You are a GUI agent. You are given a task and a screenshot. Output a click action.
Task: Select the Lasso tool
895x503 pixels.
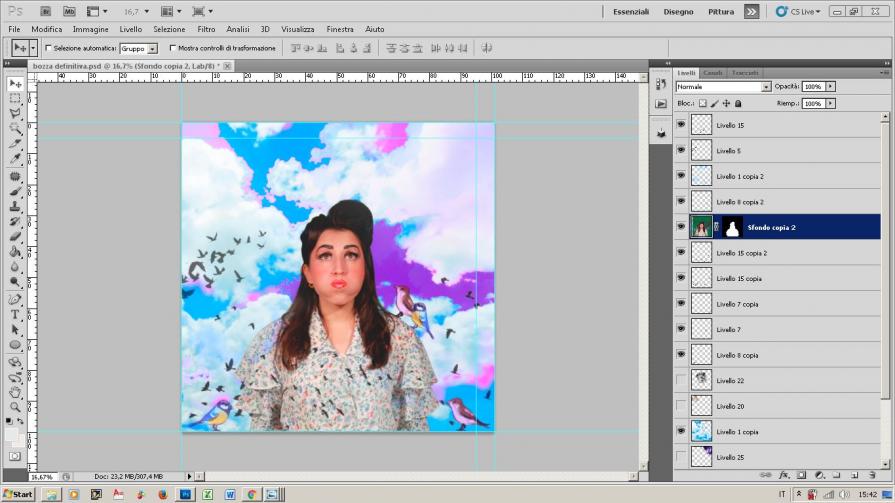(x=15, y=114)
